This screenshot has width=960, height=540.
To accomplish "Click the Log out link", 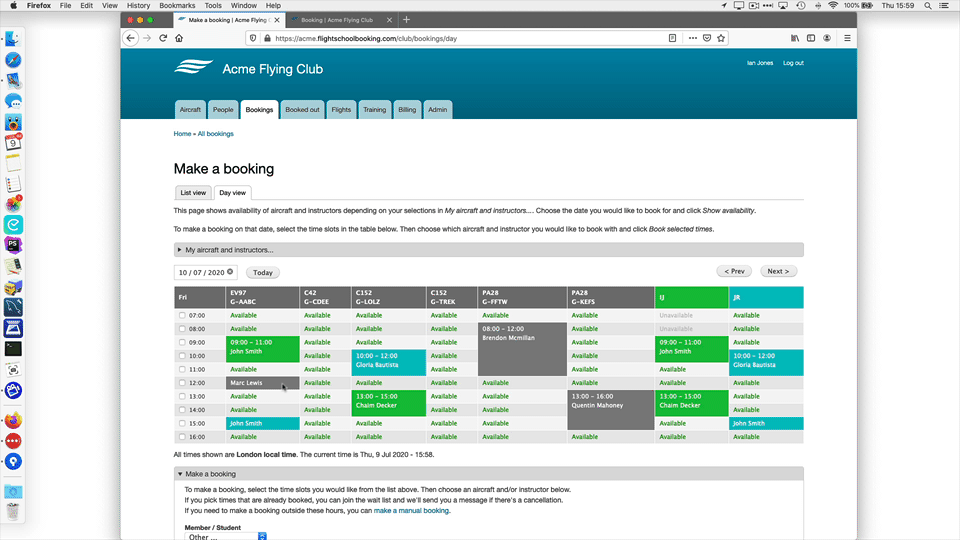I will 793,63.
